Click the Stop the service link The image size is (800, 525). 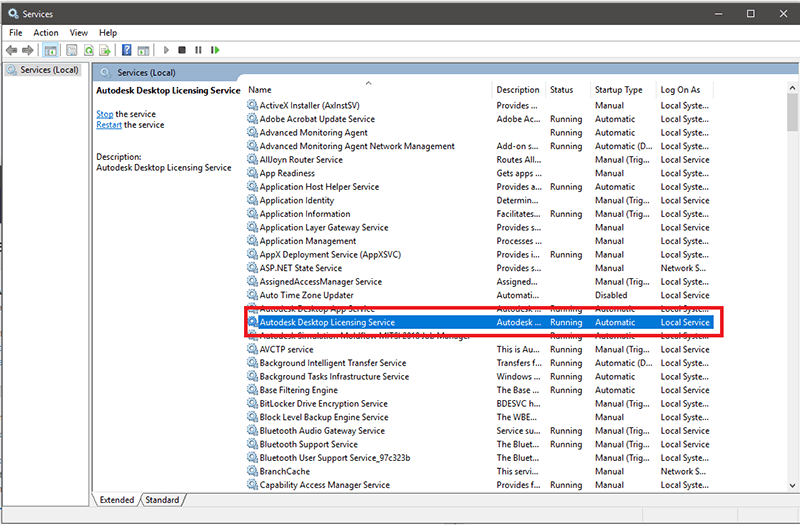pyautogui.click(x=105, y=114)
